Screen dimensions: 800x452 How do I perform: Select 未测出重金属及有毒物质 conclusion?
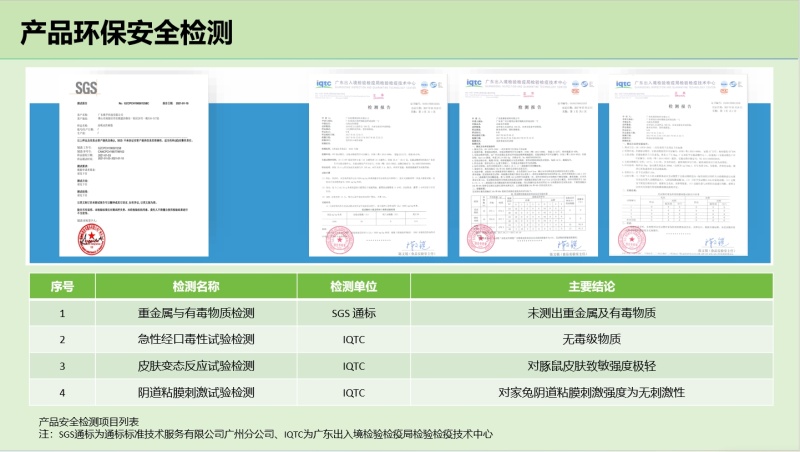pos(591,313)
